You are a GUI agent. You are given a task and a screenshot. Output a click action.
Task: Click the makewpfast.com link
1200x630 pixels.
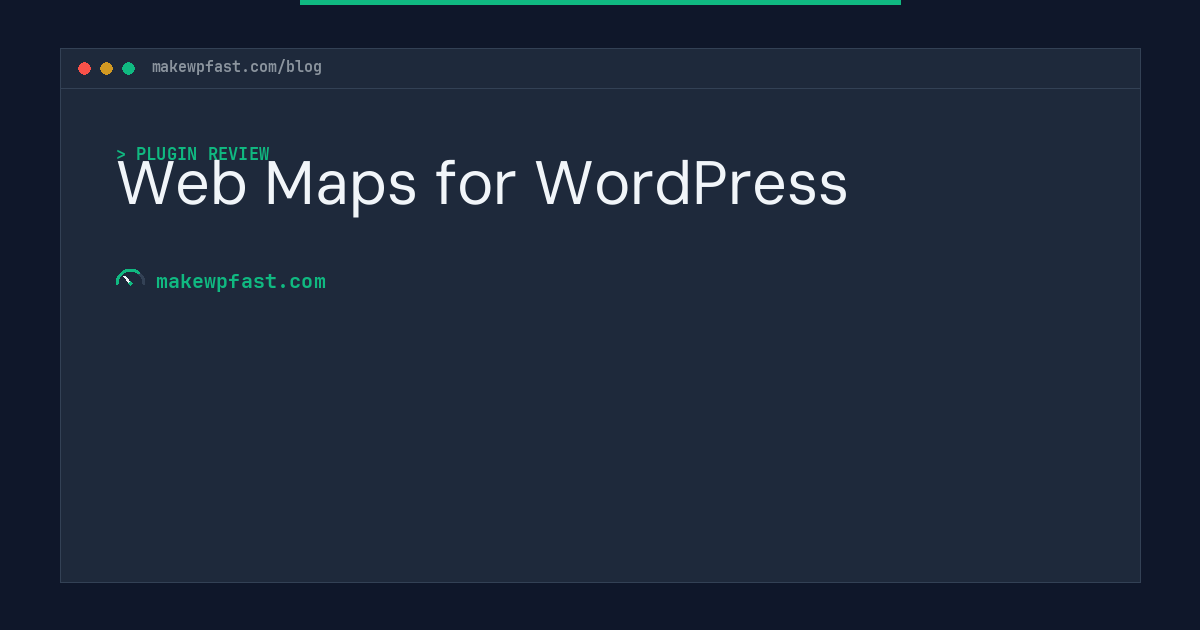click(x=241, y=281)
